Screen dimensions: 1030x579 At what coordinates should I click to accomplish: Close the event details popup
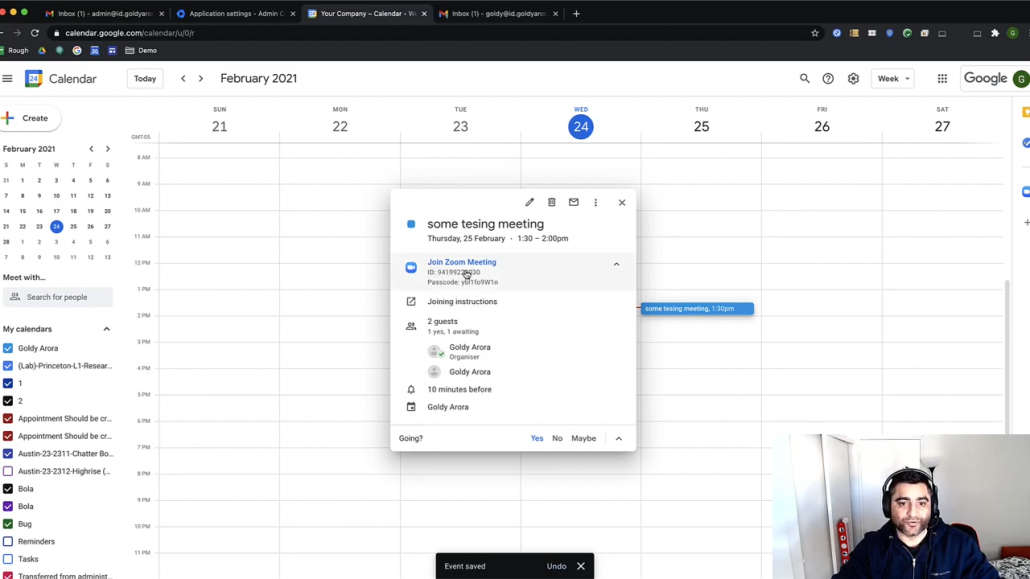[622, 202]
